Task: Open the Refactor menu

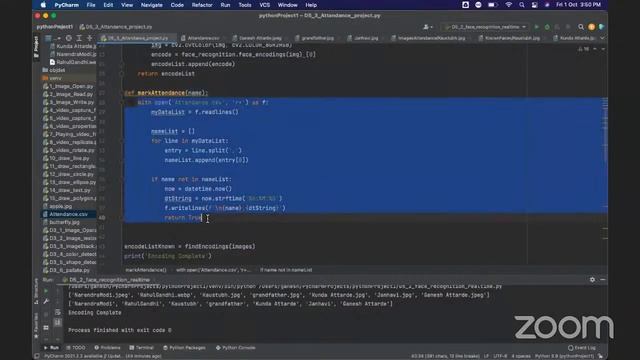Action: [x=202, y=5]
